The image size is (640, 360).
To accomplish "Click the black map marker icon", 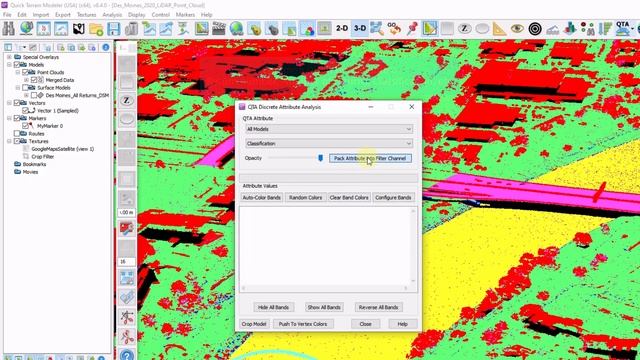I will 79,29.
